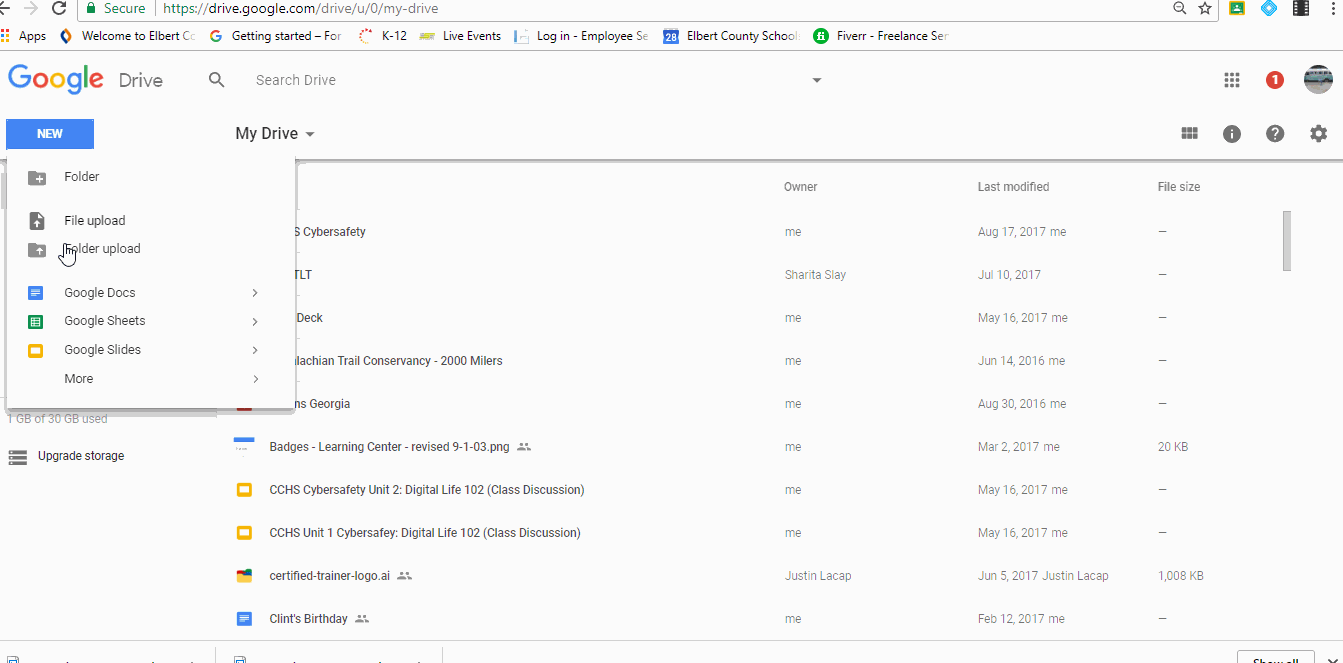Click the Slides icon beside CCHS Unit 1 Cybersafey
This screenshot has height=663, width=1343.
(x=244, y=533)
